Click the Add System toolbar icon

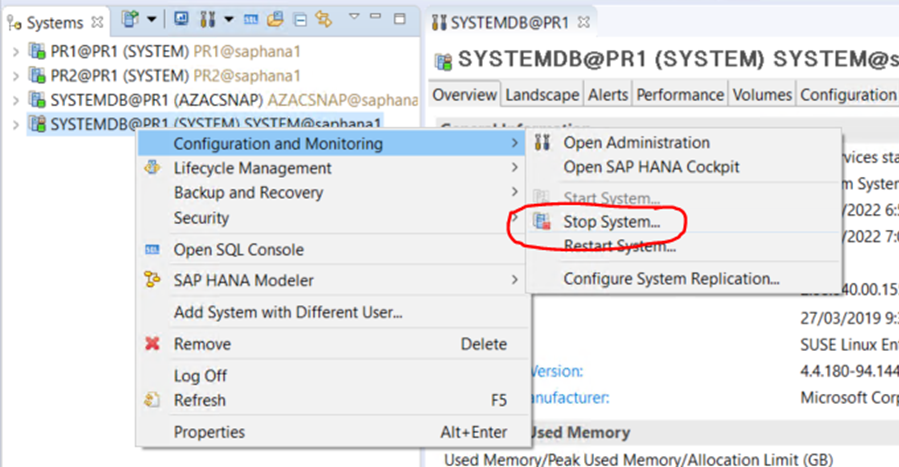click(x=131, y=19)
